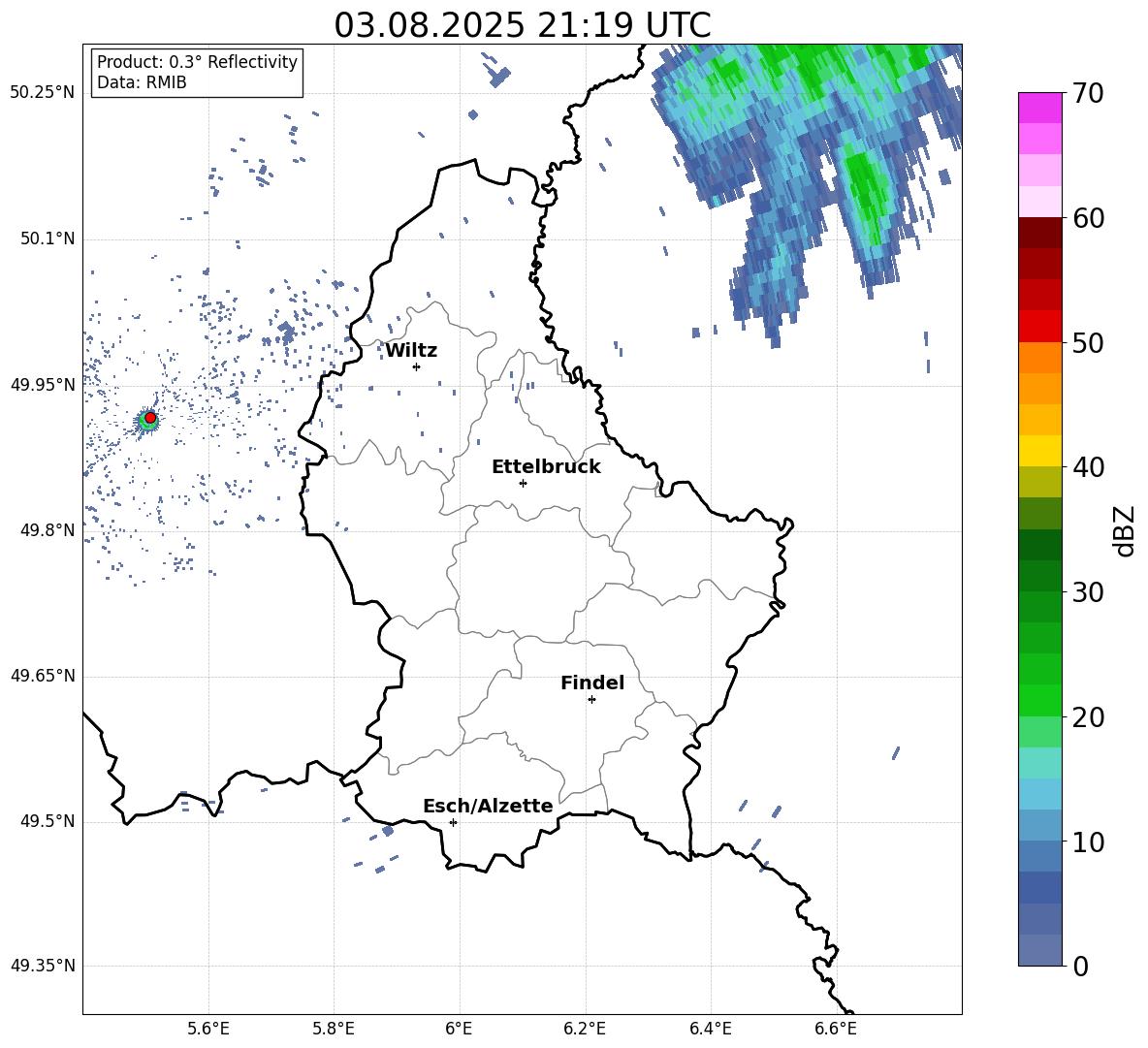Image resolution: width=1148 pixels, height=1048 pixels.
Task: Click the 10 value on the colorbar
Action: coord(1088,842)
